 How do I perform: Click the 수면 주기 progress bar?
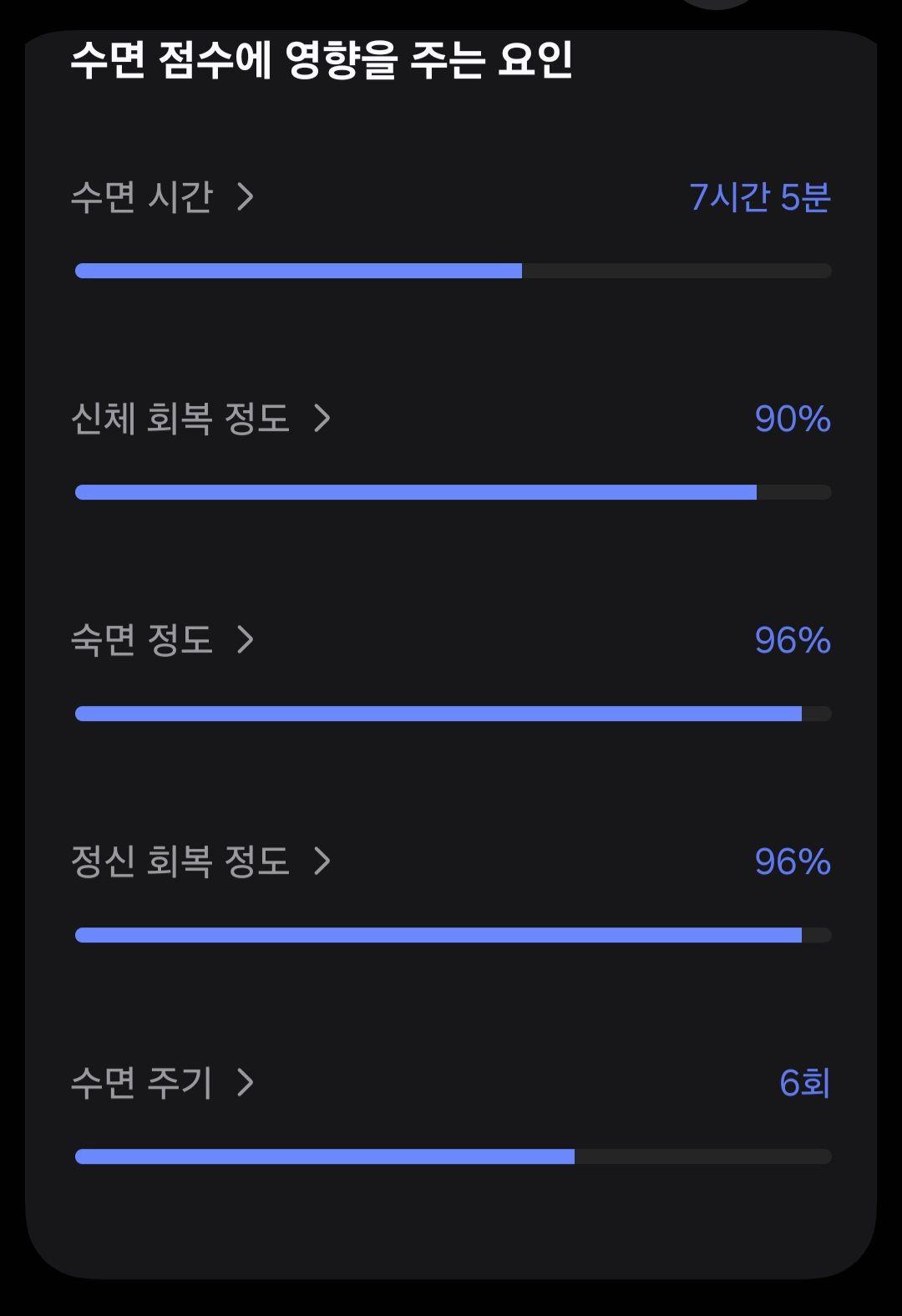click(x=454, y=1156)
